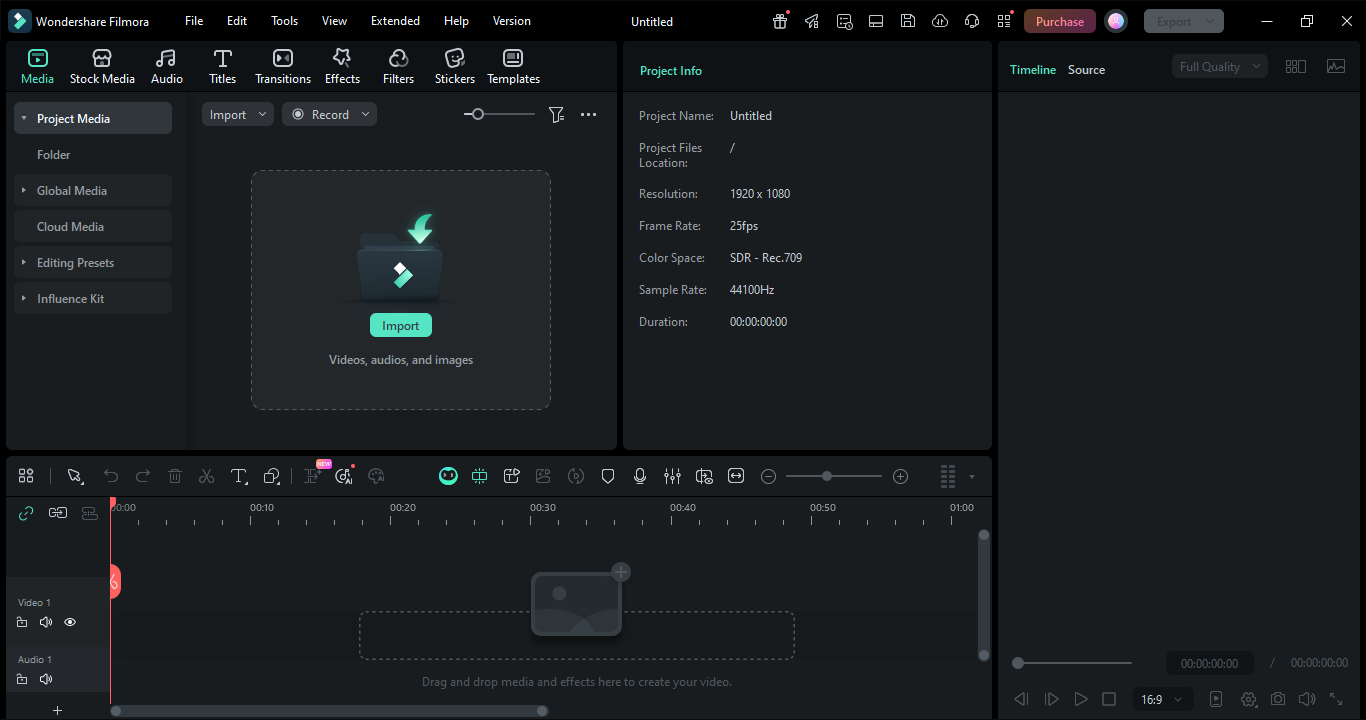This screenshot has width=1366, height=720.
Task: Open the Import dropdown menu
Action: tap(238, 115)
